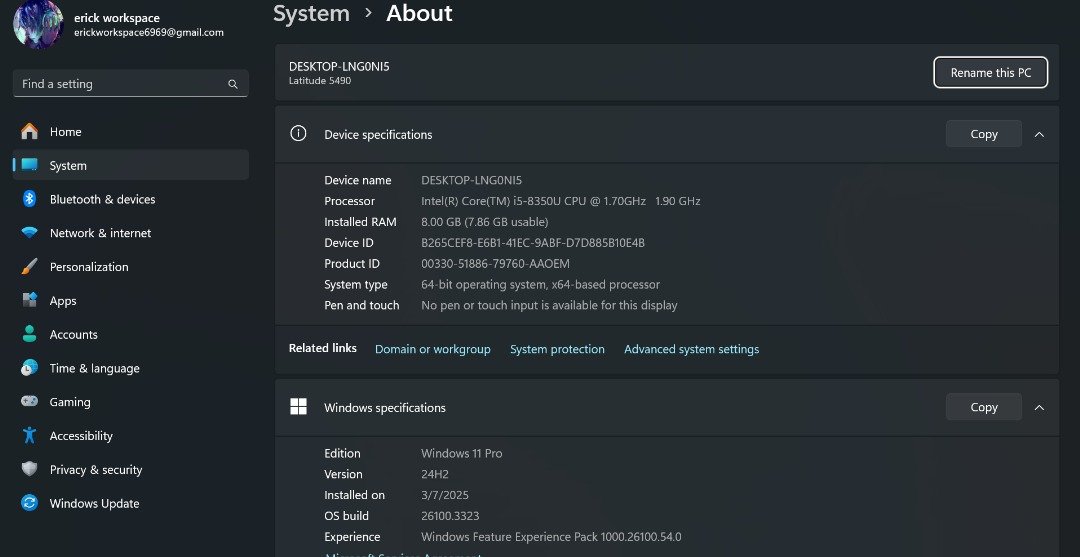Click the Intel Core i5-8350U processor value
Viewport: 1080px width, 557px height.
561,201
